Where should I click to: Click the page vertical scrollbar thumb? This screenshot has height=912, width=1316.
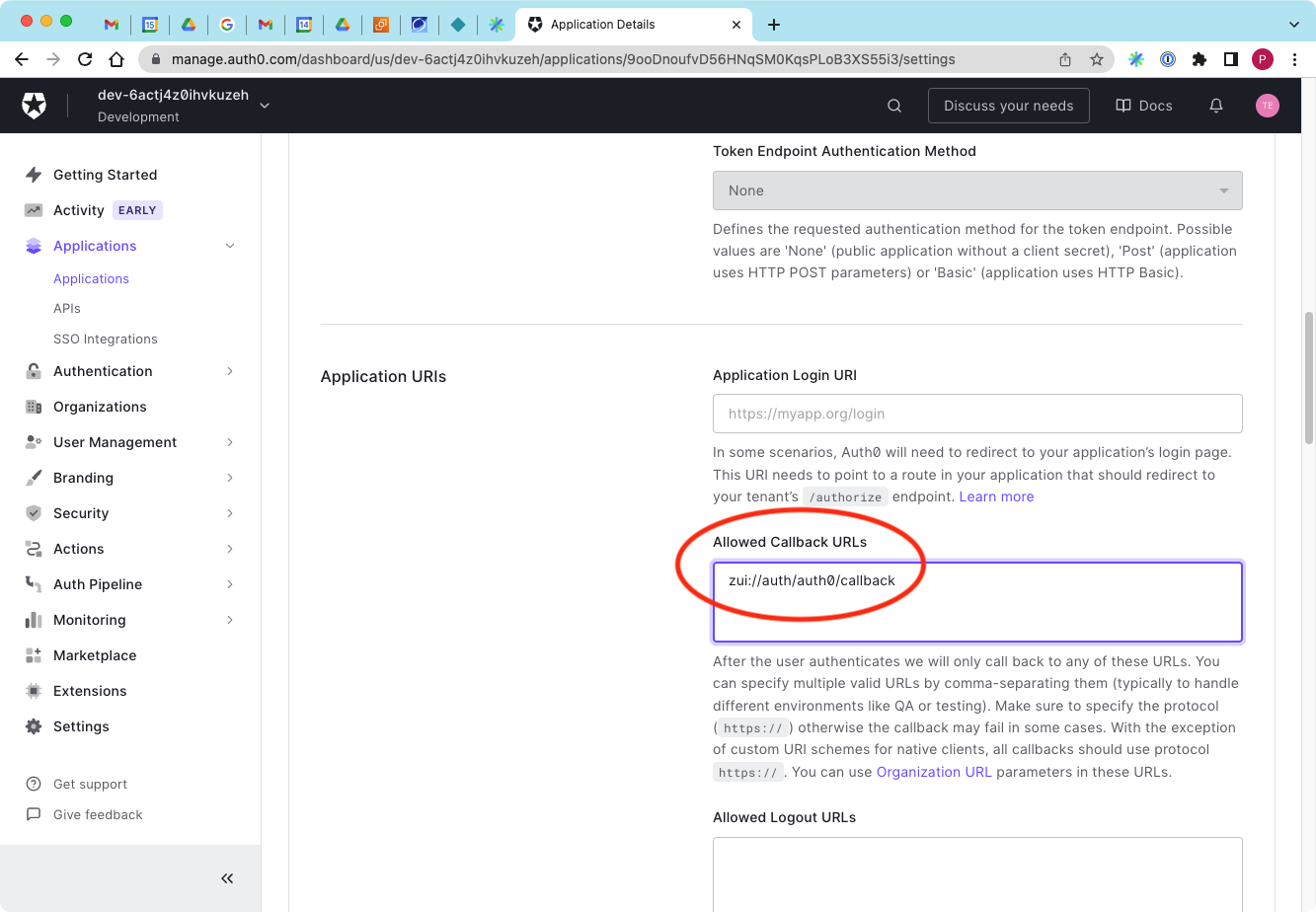point(1309,377)
